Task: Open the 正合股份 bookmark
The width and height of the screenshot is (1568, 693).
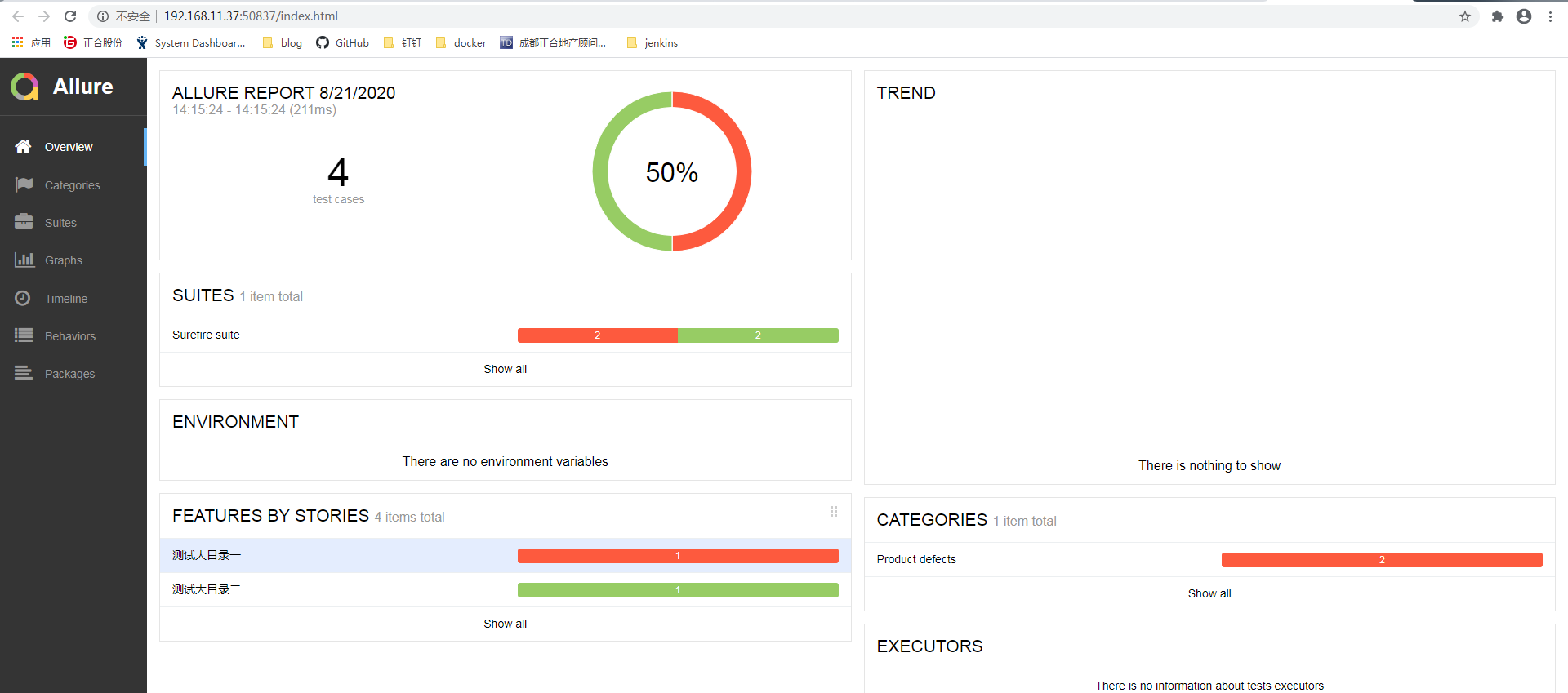Action: point(93,42)
